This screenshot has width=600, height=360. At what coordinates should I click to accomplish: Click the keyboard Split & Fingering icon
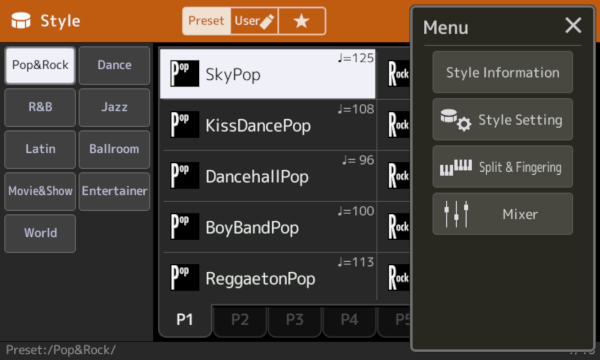pos(456,168)
